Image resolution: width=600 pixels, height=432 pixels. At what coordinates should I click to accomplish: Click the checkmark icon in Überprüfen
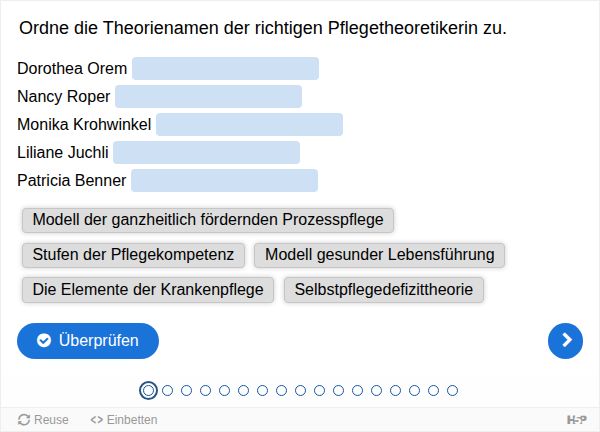[44, 340]
